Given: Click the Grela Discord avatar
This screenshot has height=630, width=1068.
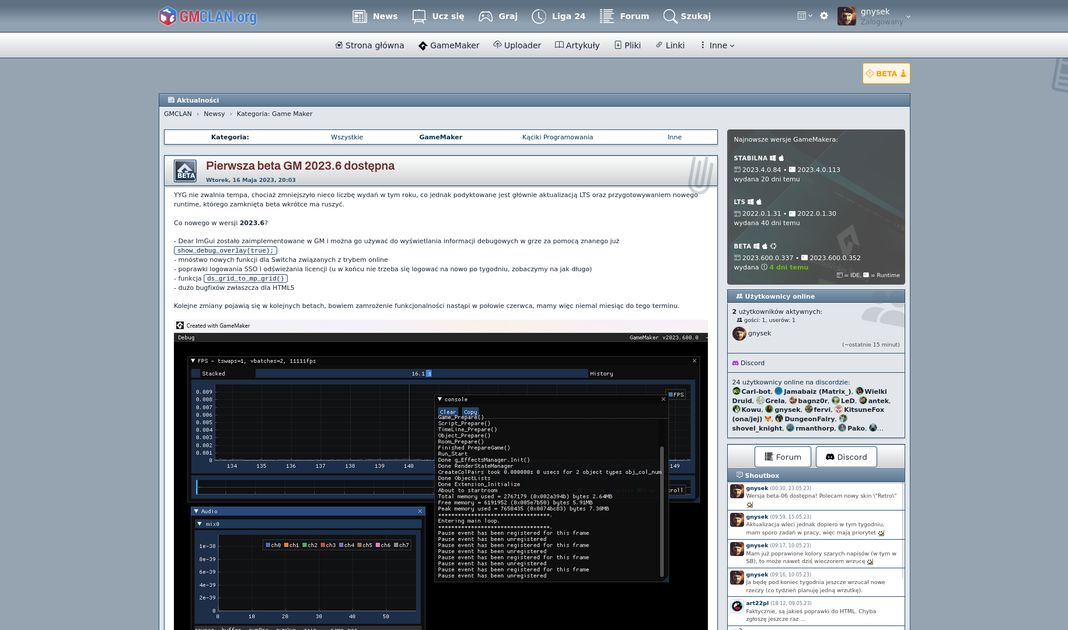Looking at the screenshot, I should tap(760, 400).
